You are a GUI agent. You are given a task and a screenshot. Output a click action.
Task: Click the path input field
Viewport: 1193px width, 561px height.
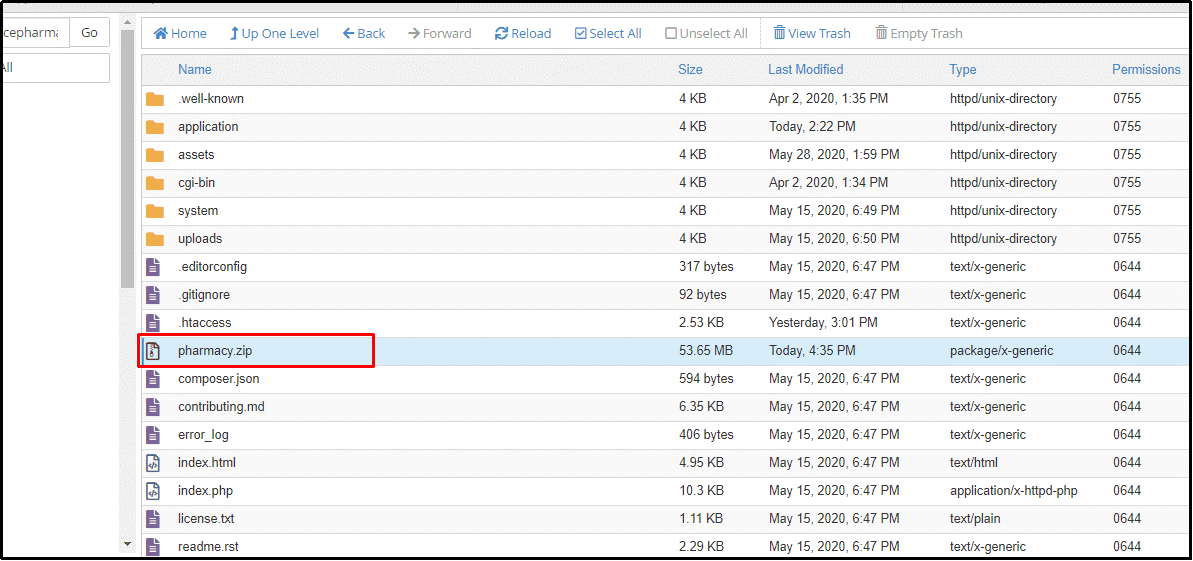(33, 33)
